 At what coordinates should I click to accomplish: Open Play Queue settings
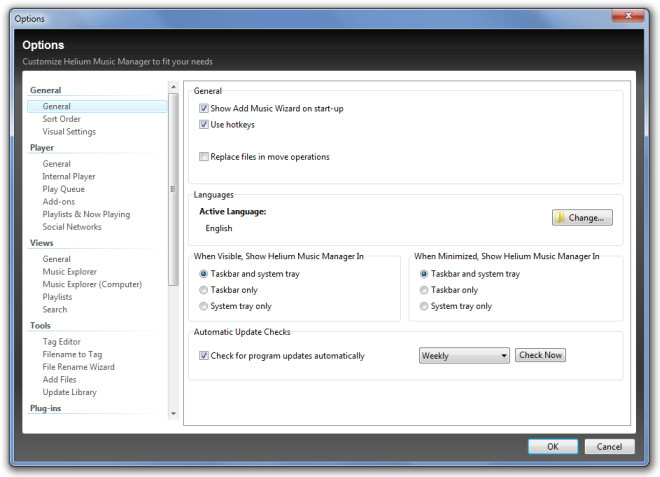[x=64, y=189]
